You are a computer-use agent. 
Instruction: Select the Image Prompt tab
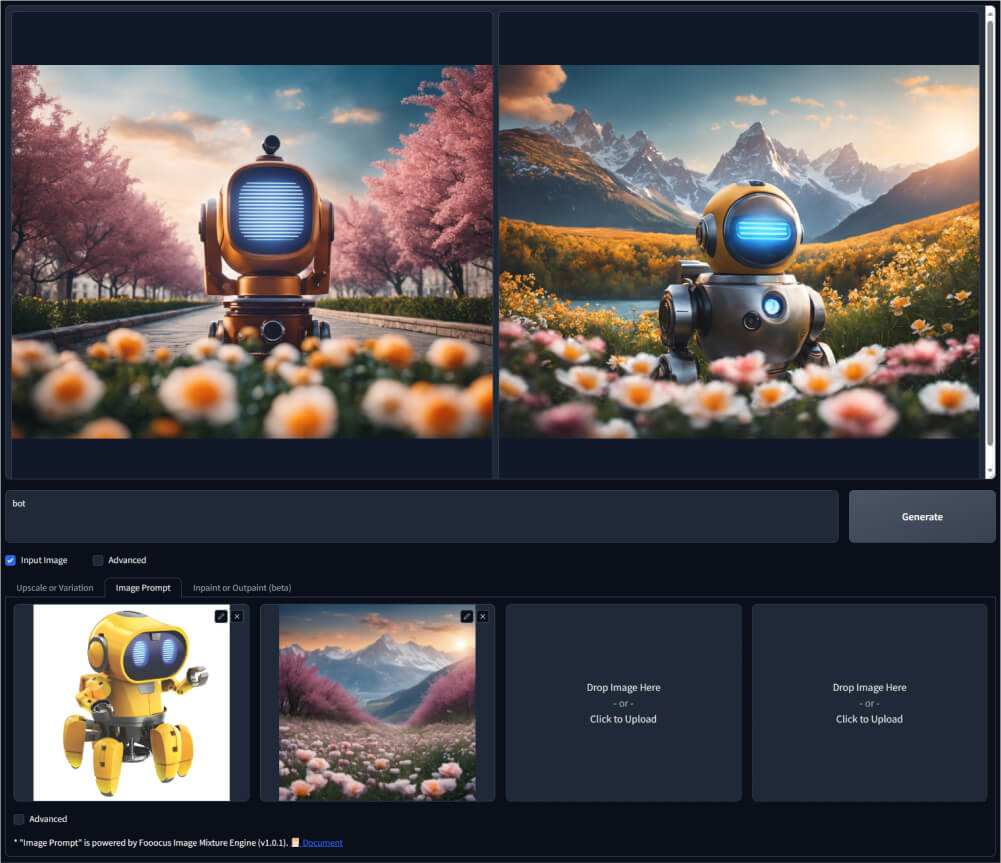tap(143, 588)
